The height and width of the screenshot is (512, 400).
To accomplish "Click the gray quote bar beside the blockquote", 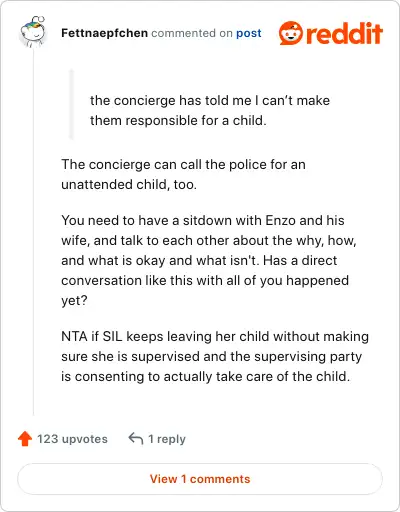I will click(x=71, y=104).
